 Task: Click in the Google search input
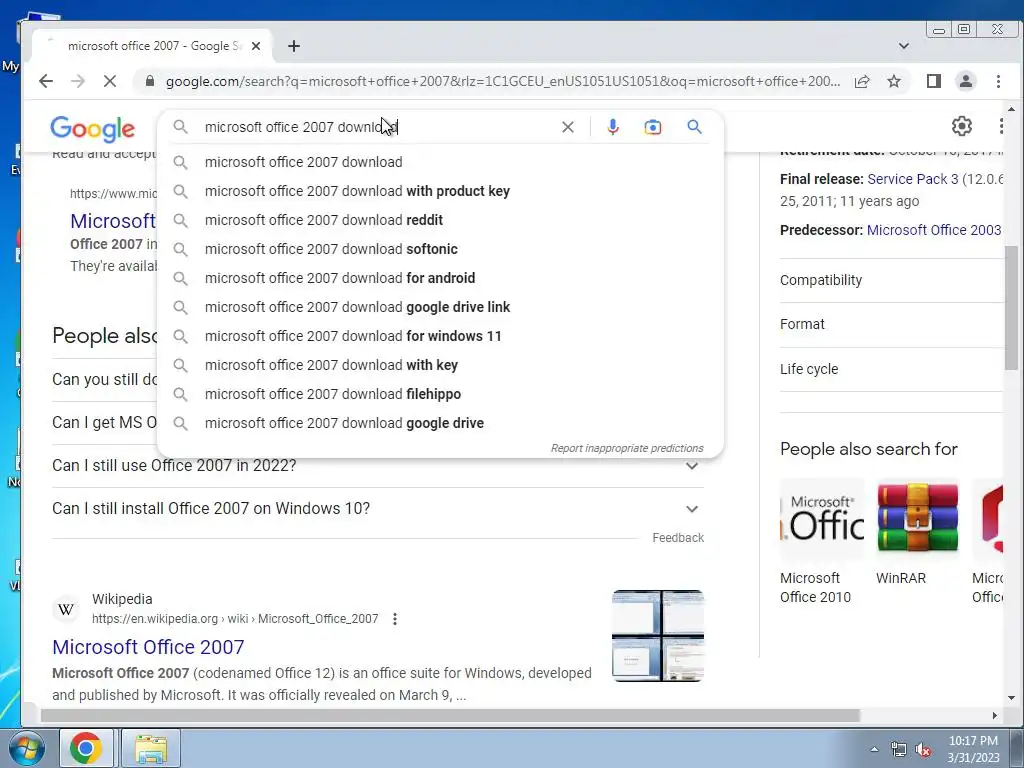click(x=379, y=127)
